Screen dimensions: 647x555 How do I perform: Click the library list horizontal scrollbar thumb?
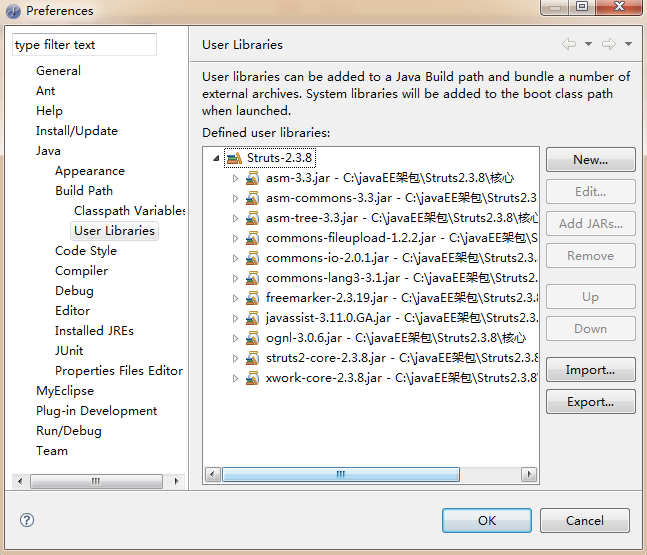[x=341, y=475]
